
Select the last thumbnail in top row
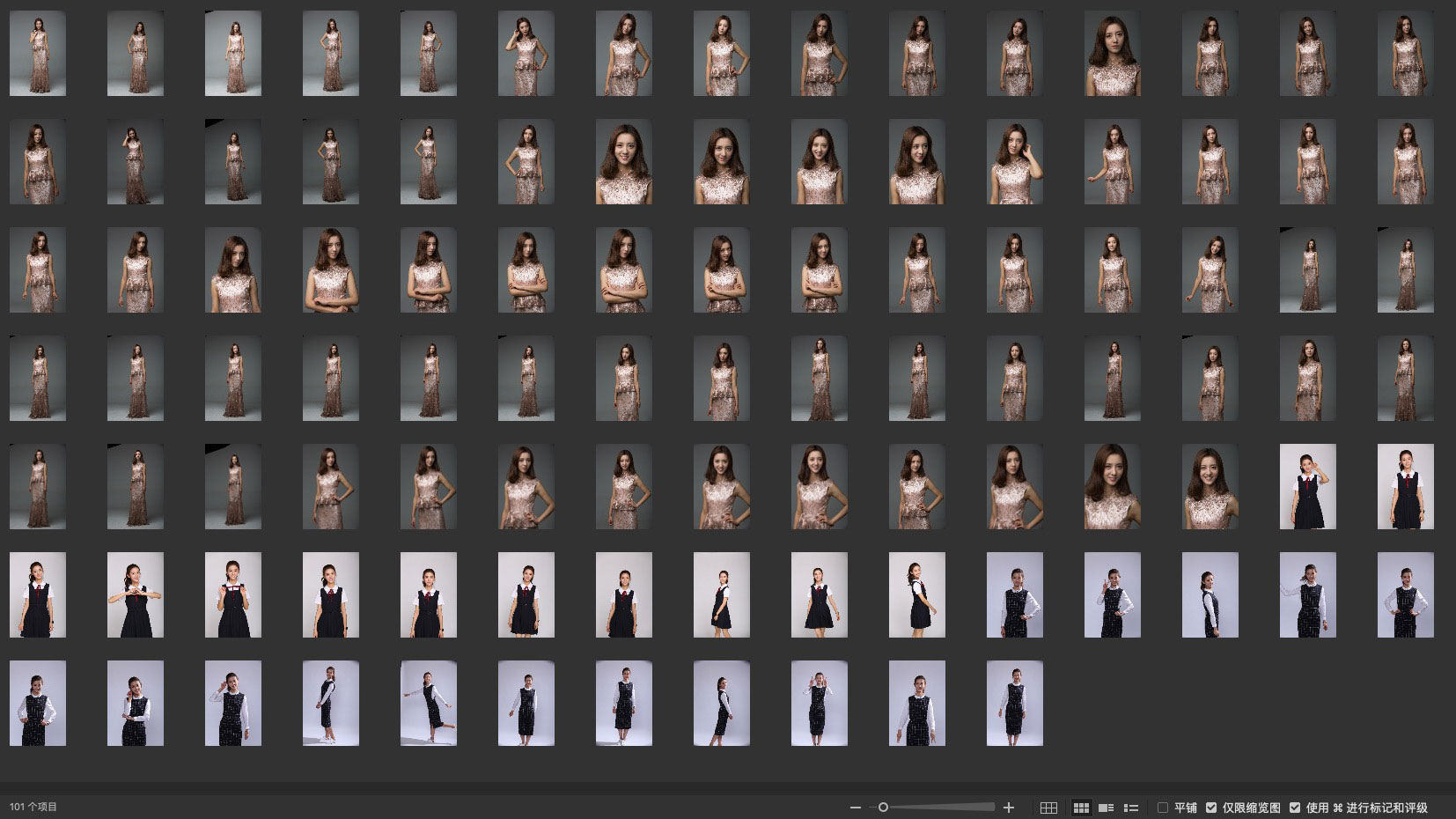tap(1405, 54)
